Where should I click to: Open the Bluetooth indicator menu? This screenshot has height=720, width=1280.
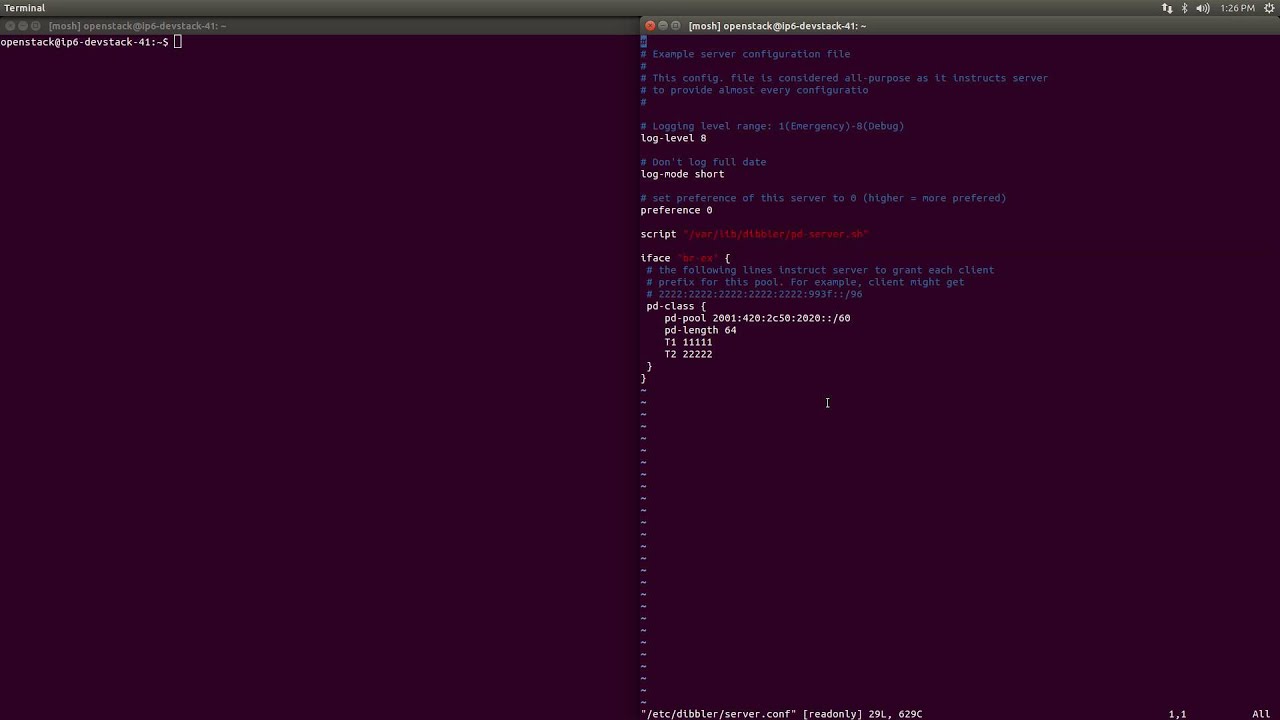pyautogui.click(x=1185, y=8)
